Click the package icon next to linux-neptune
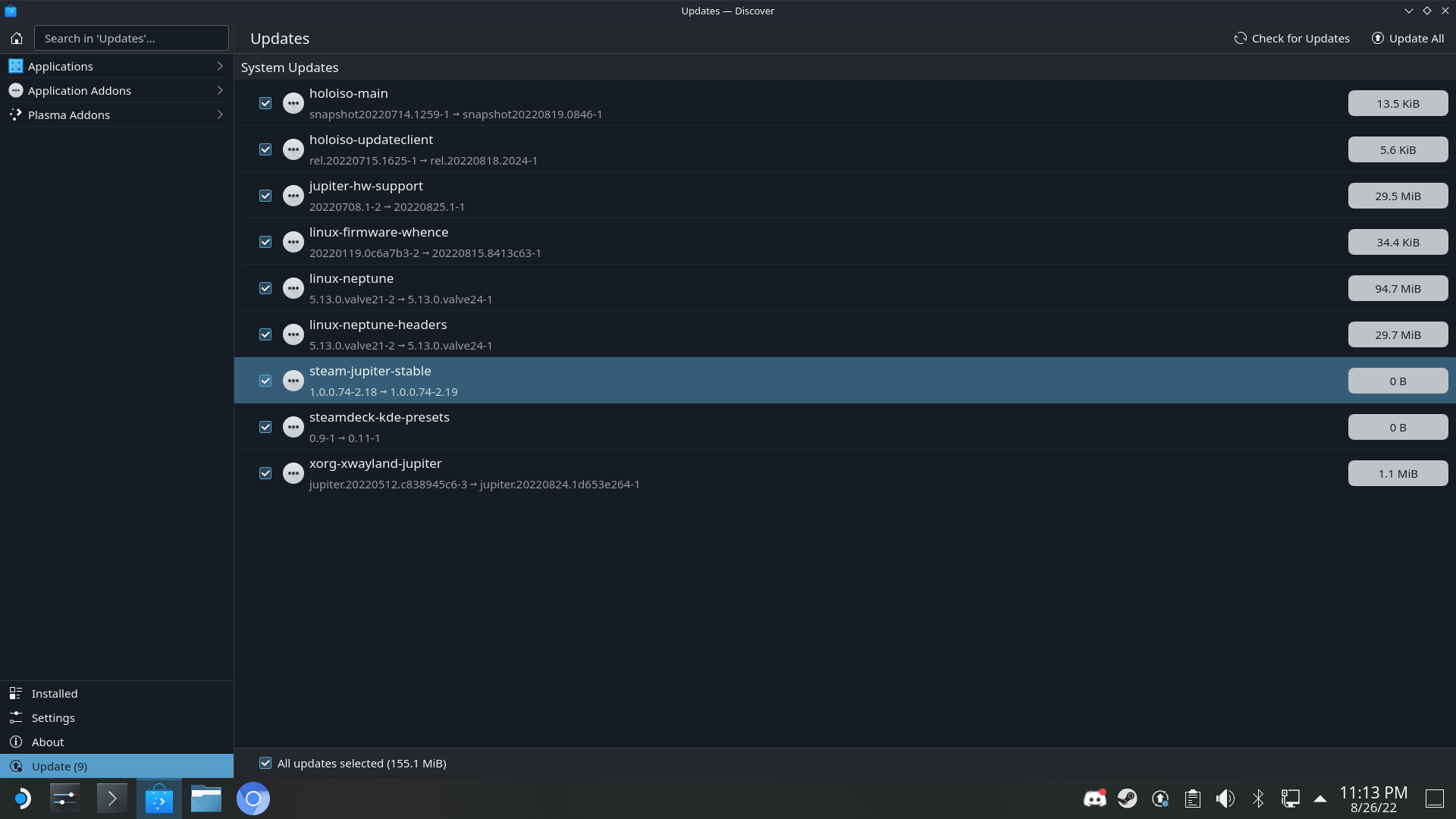 click(293, 288)
